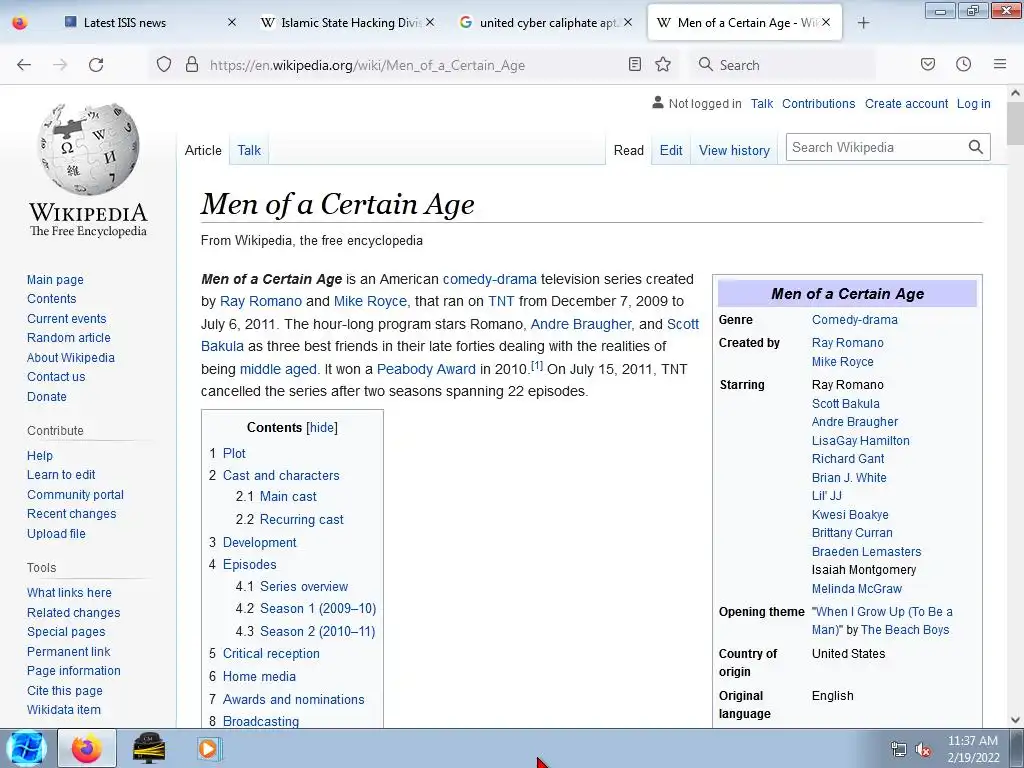This screenshot has width=1024, height=768.
Task: Reload the current page
Action: click(x=96, y=65)
